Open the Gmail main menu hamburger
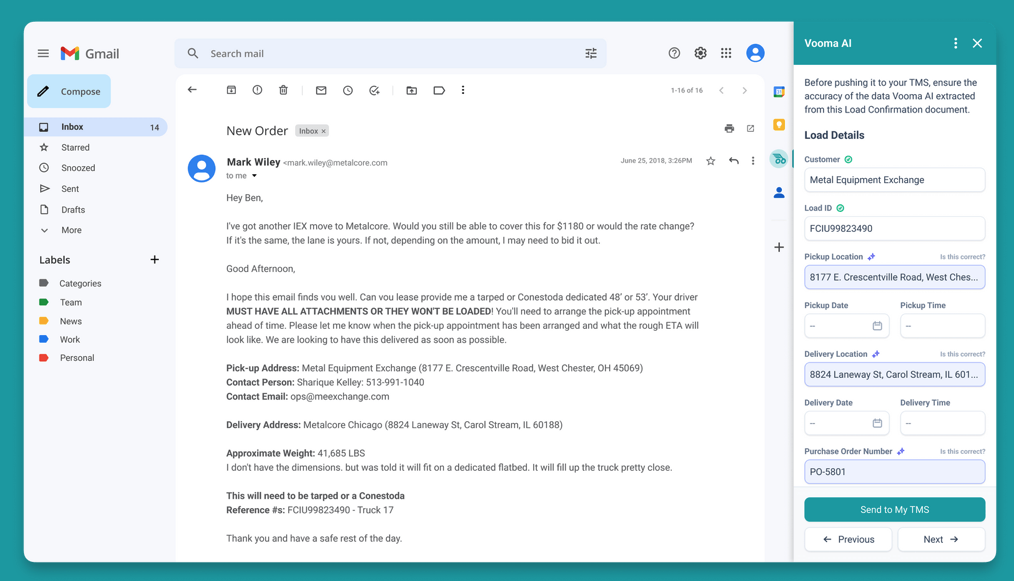 43,54
